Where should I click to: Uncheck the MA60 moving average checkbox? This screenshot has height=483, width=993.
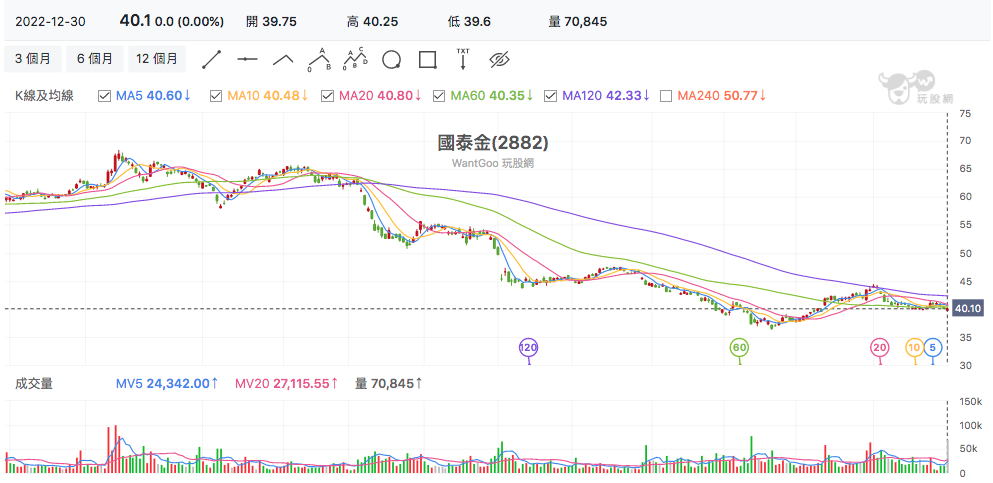(439, 96)
